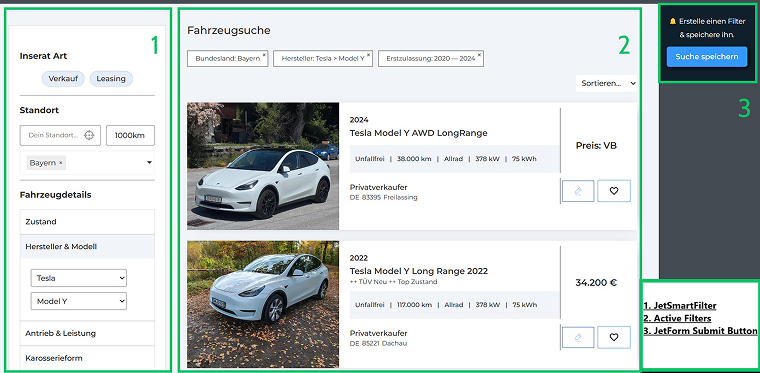The width and height of the screenshot is (760, 373).
Task: Remove the Erstzulassung: 2020 — 2024 filter
Action: click(x=479, y=55)
